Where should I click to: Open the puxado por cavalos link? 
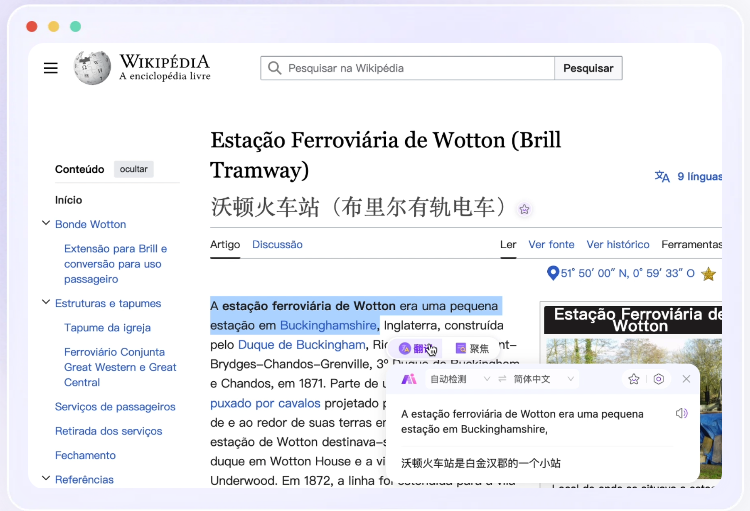(x=265, y=403)
